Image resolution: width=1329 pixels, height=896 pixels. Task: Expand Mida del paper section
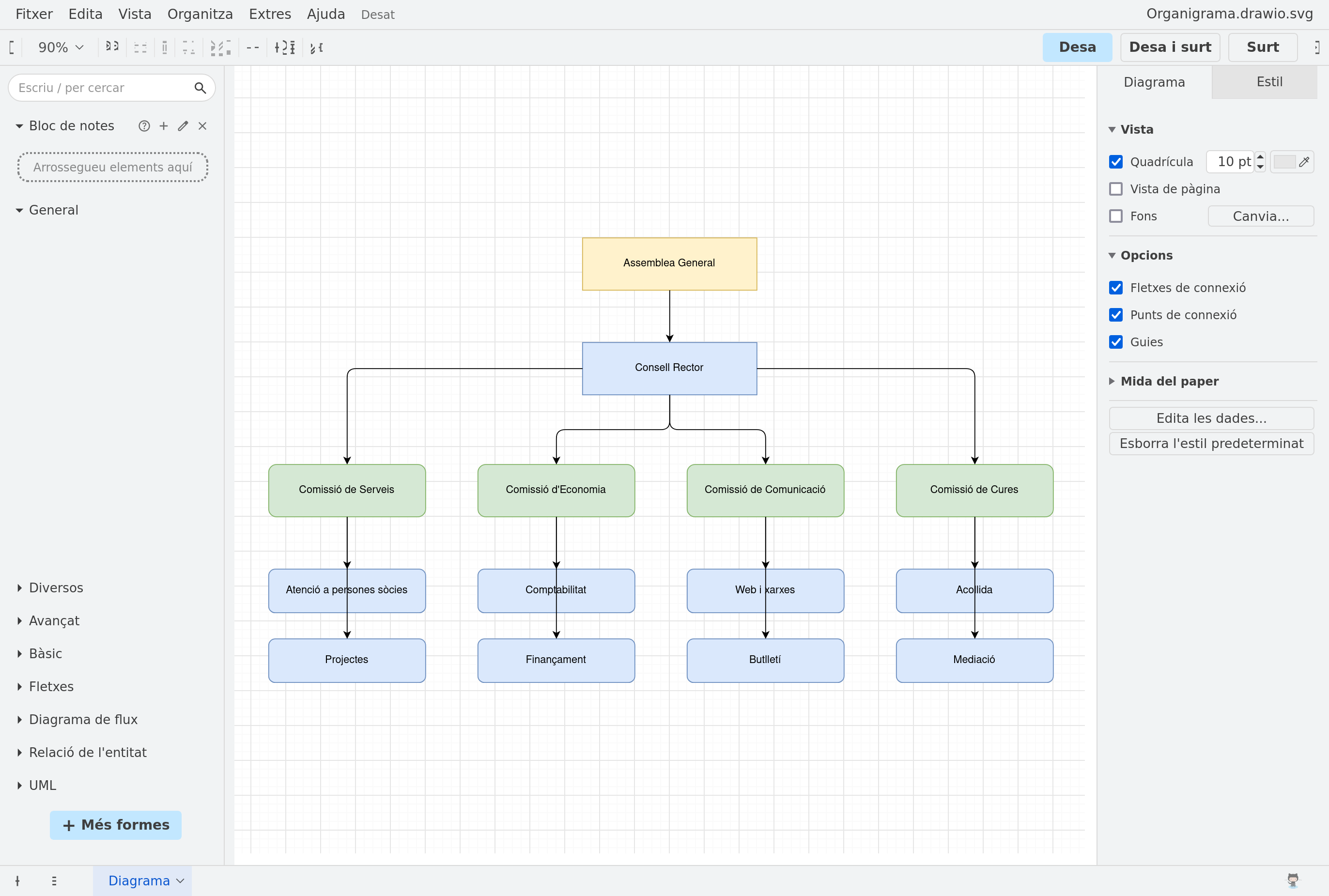click(1163, 381)
